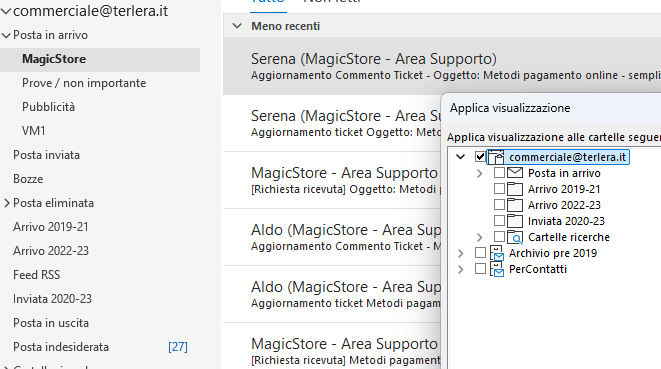
Task: Check the Arrivo 2019-21 checkbox
Action: (499, 189)
